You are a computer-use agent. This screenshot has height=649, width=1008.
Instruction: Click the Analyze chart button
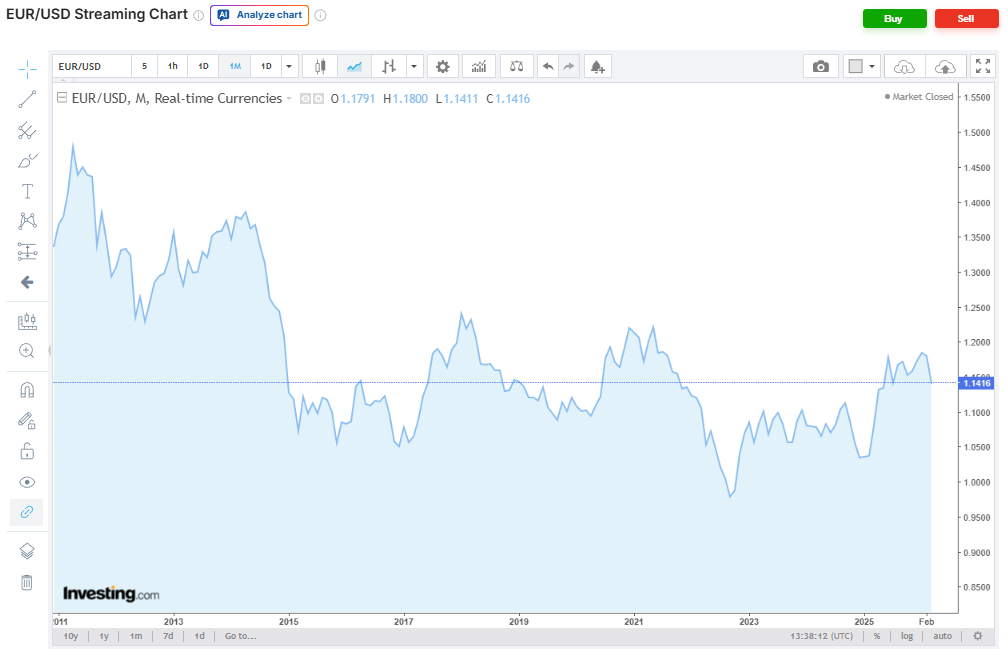[x=259, y=16]
